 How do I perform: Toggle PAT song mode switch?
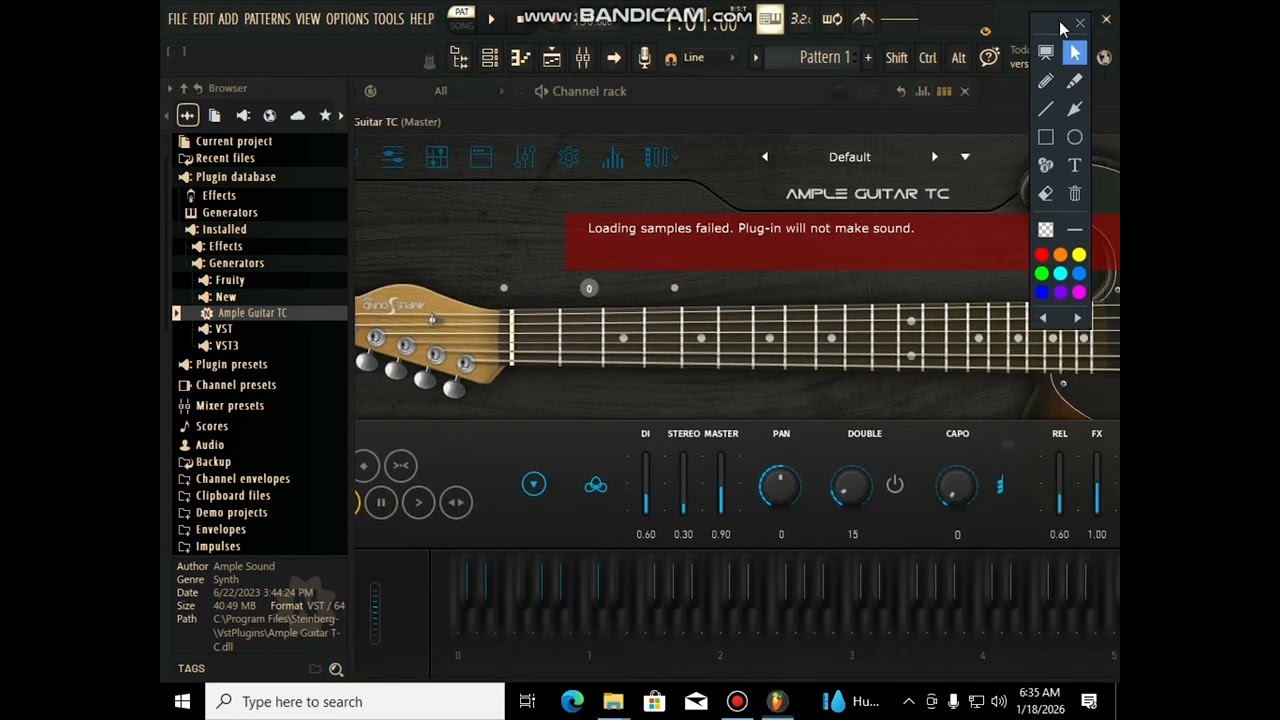pos(462,17)
